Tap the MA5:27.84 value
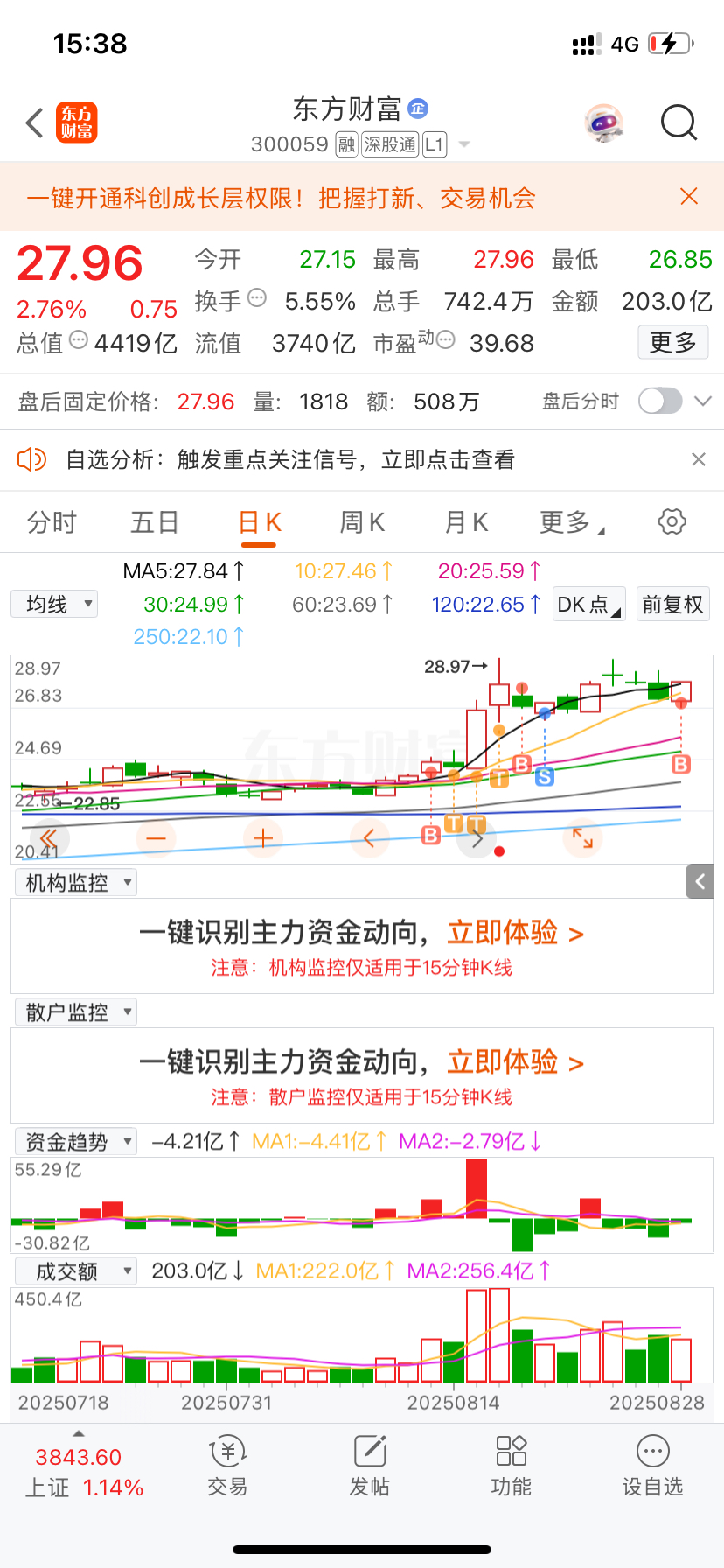This screenshot has width=724, height=1568. 184,571
